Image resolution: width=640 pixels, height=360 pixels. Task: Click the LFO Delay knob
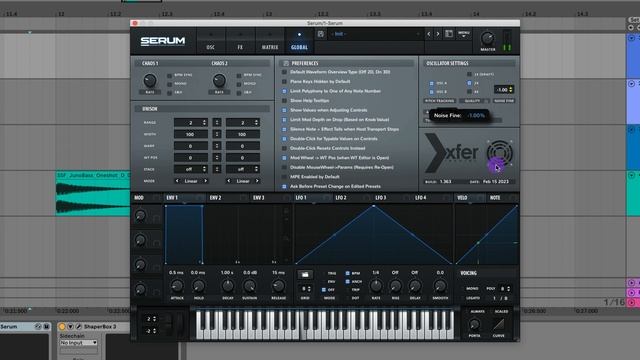point(415,286)
